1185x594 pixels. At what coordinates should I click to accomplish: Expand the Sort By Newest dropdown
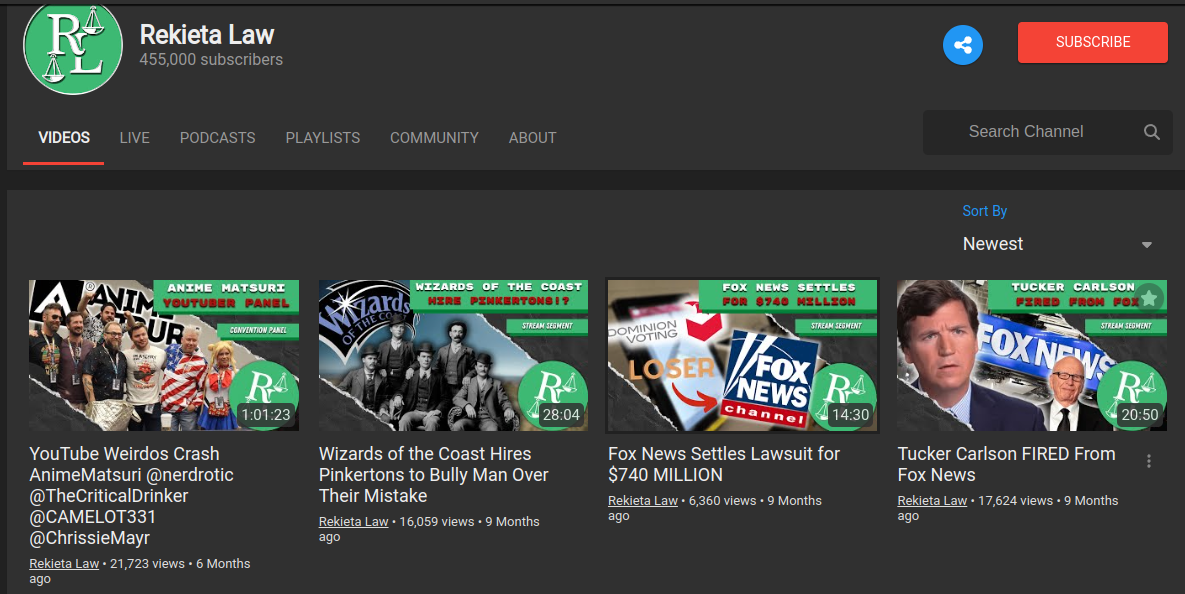click(x=1057, y=244)
